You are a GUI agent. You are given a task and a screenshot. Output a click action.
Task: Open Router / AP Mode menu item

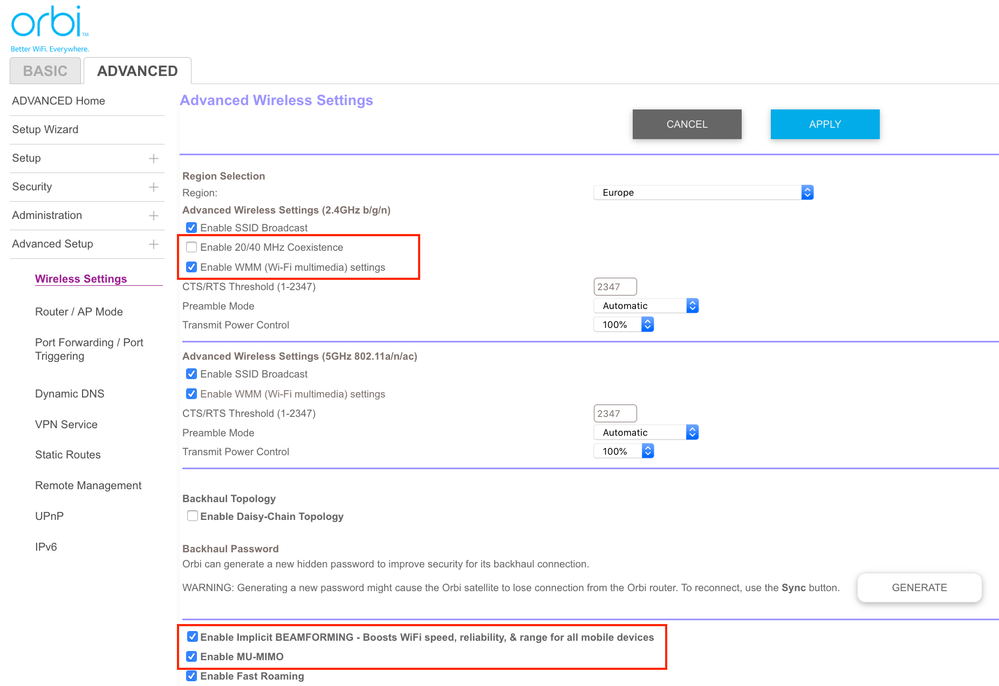79,312
